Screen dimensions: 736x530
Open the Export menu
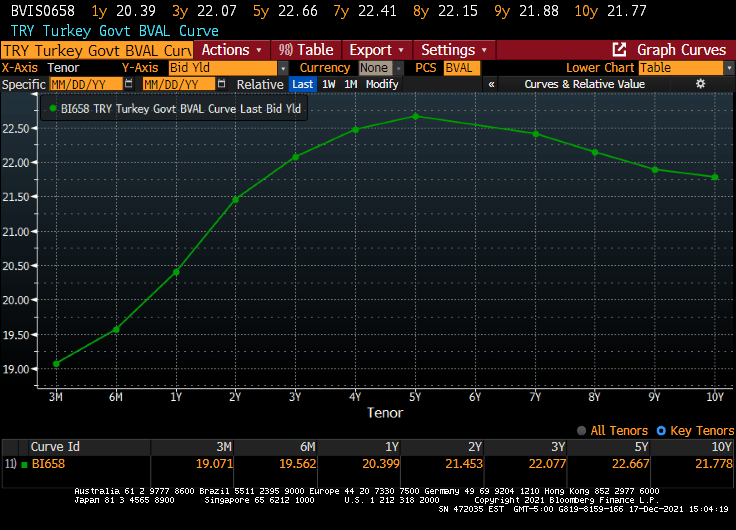(x=375, y=49)
